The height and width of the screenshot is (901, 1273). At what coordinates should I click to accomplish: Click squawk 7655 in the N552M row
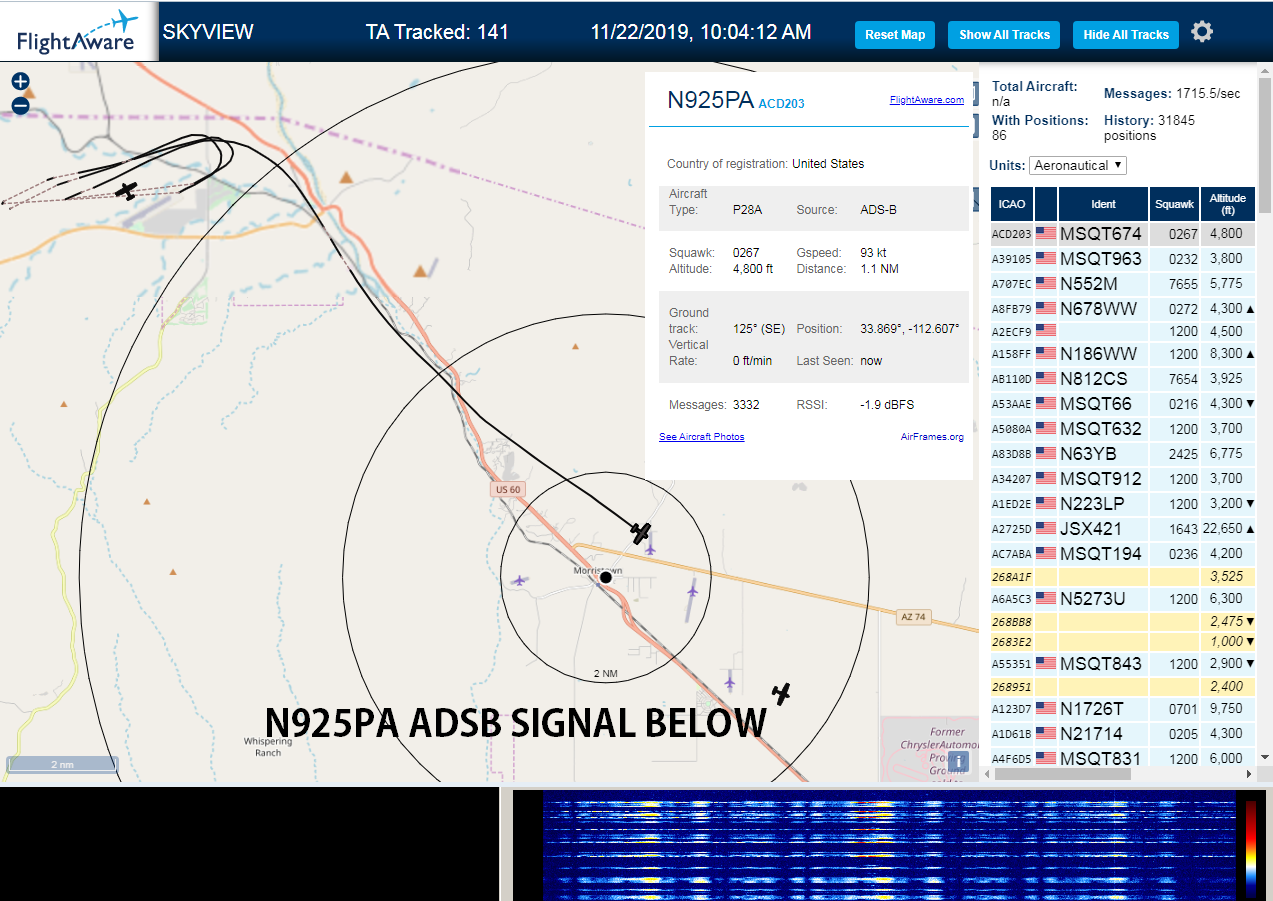click(x=1174, y=284)
